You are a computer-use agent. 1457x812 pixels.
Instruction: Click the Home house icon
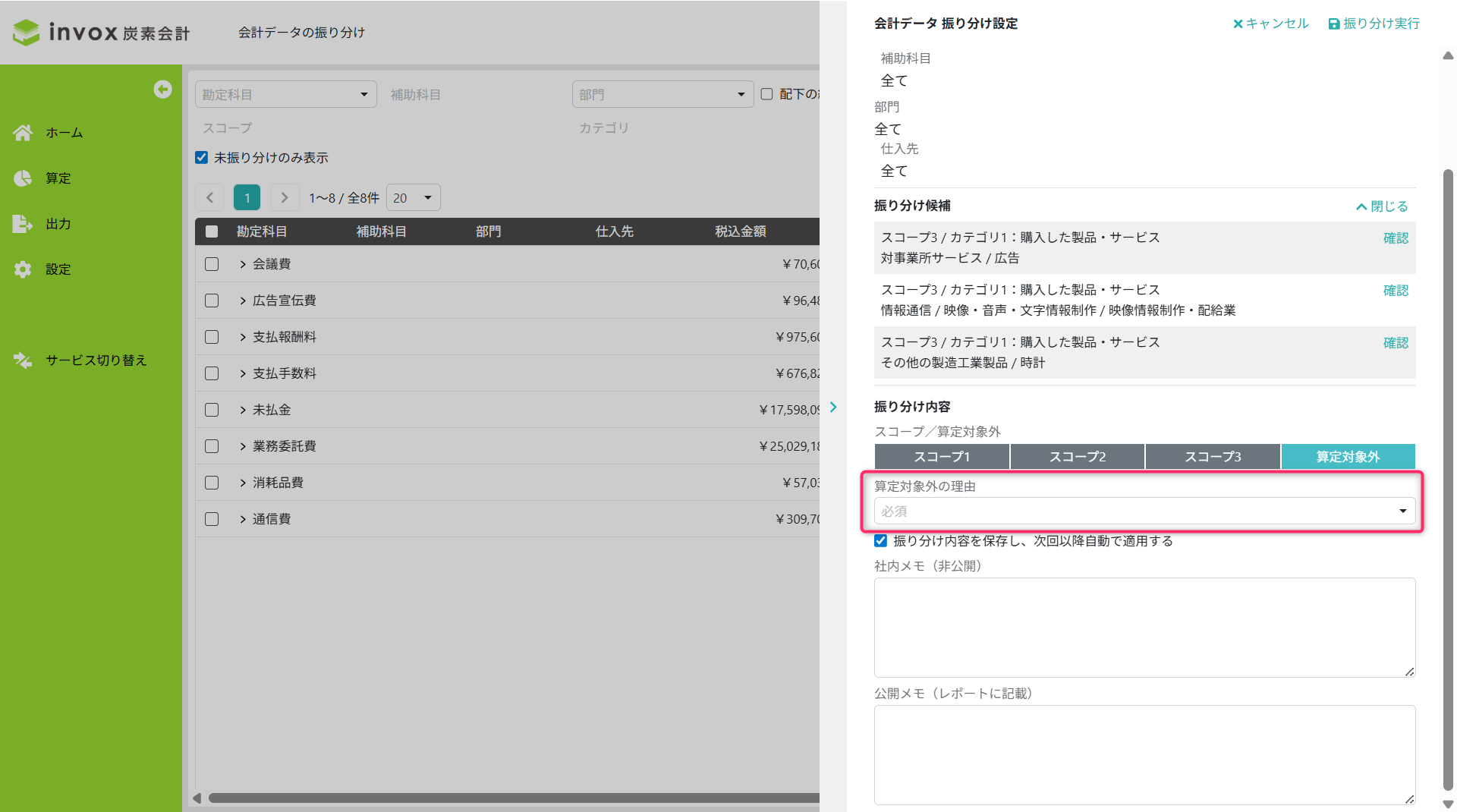[23, 133]
